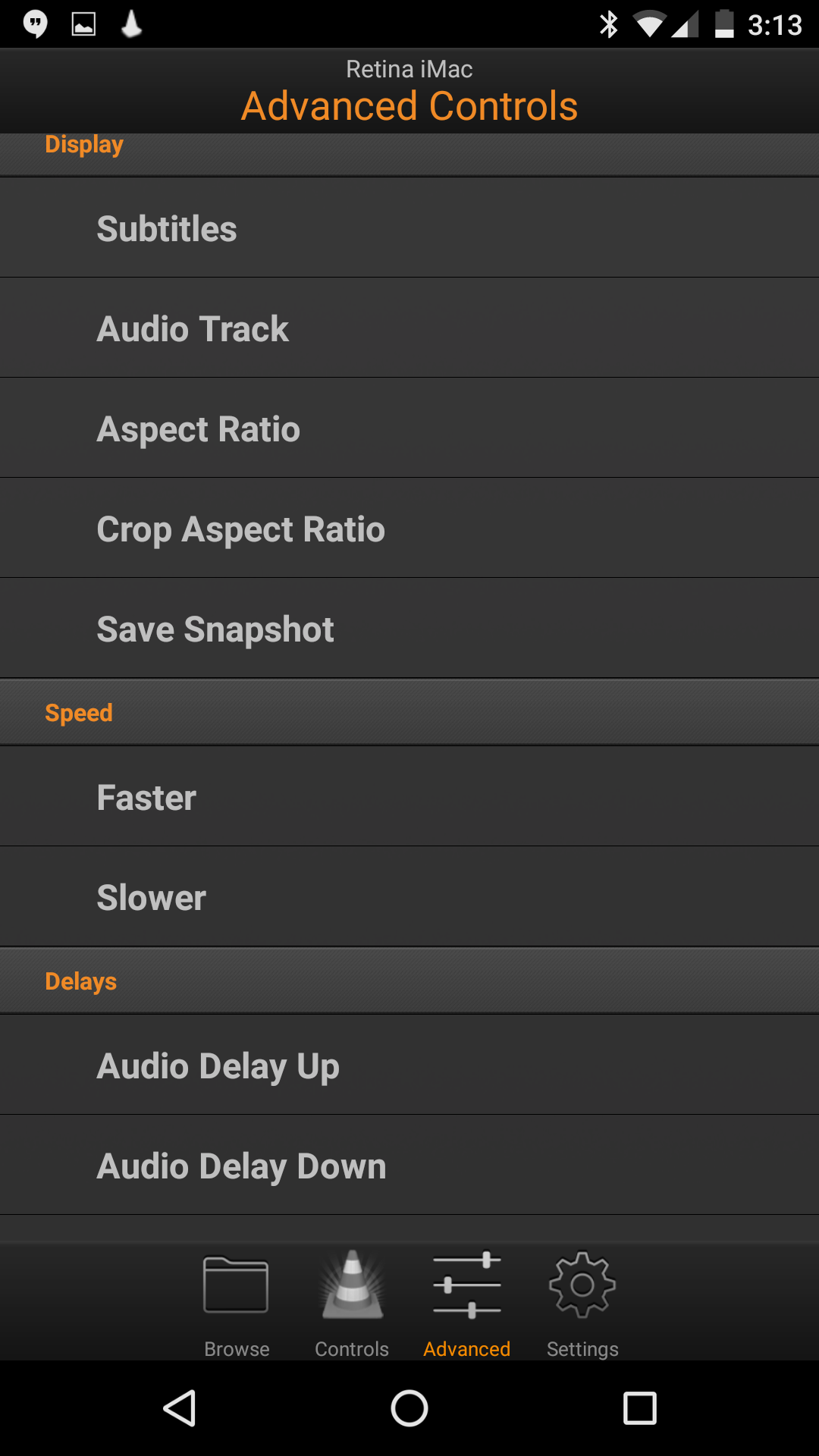The width and height of the screenshot is (819, 1456).
Task: Tap the Hangouts notification icon
Action: click(x=35, y=24)
